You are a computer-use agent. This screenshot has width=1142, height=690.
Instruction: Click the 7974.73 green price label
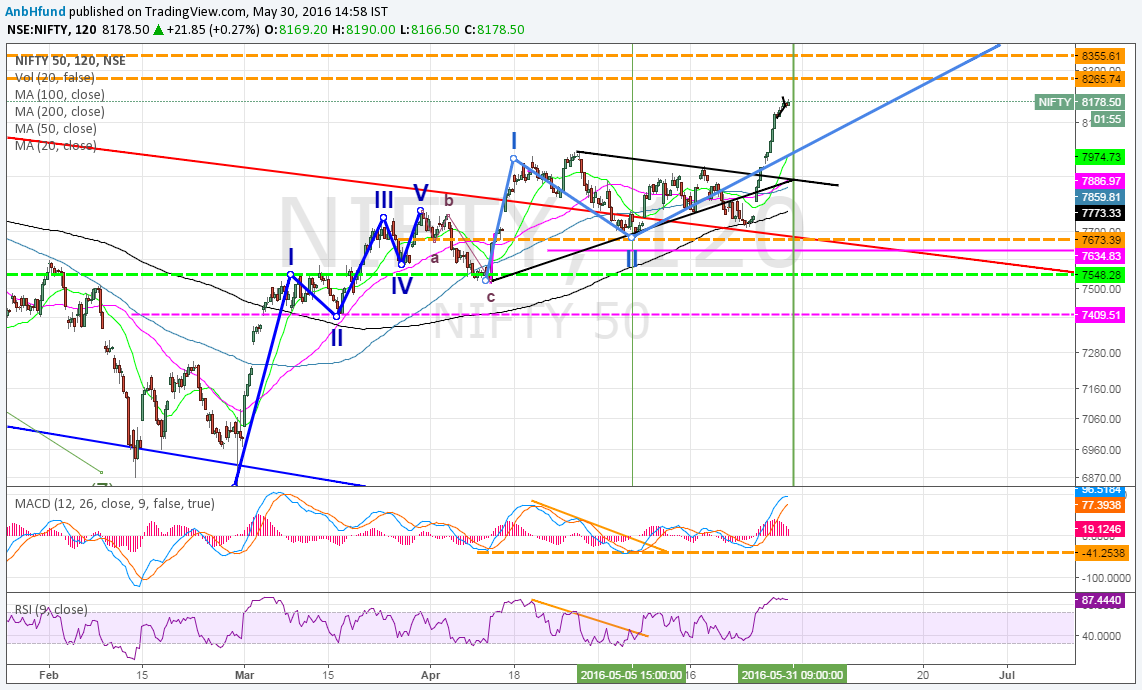coord(1100,157)
